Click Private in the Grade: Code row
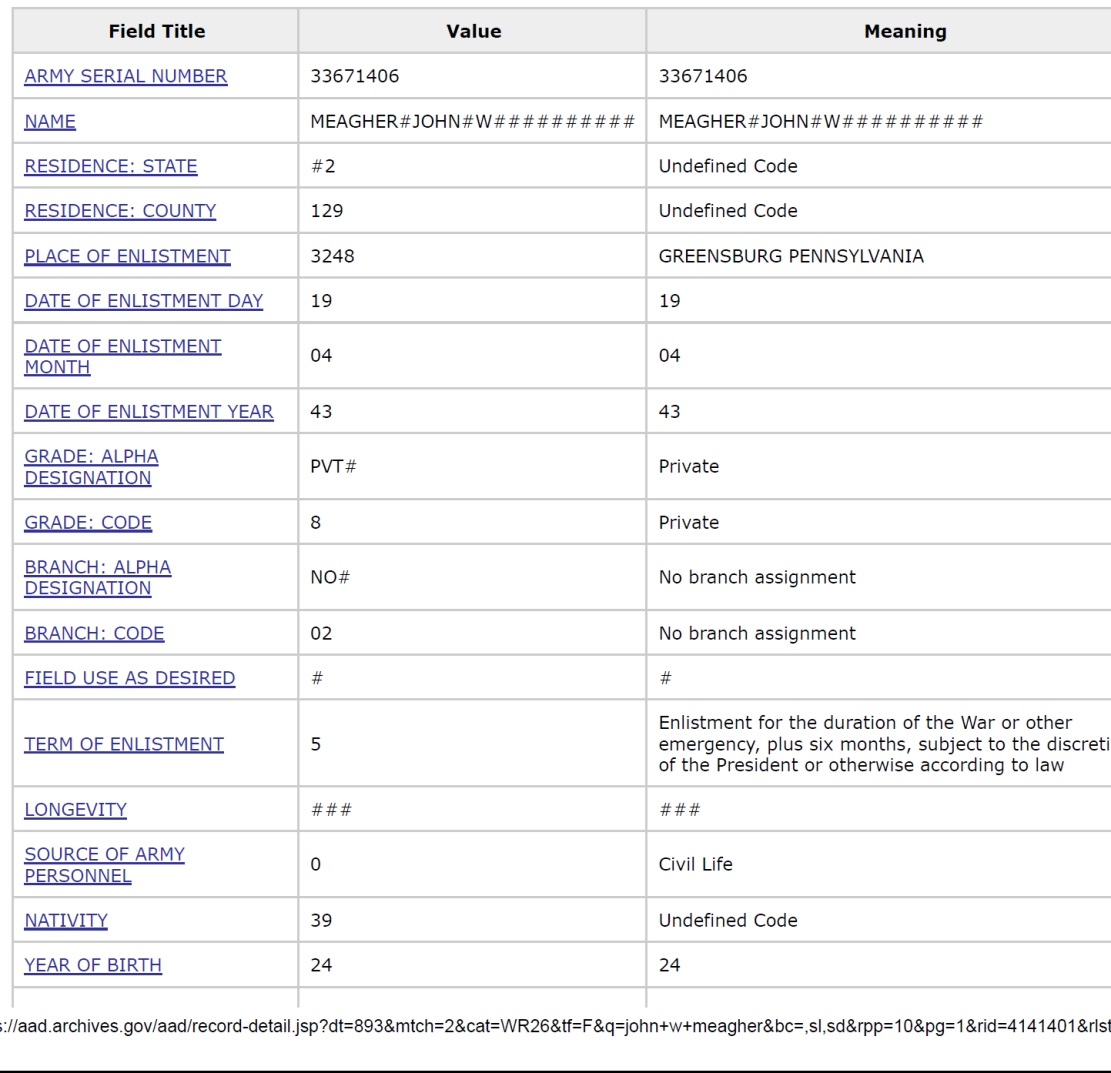Screen dimensions: 1111x1073 (689, 522)
